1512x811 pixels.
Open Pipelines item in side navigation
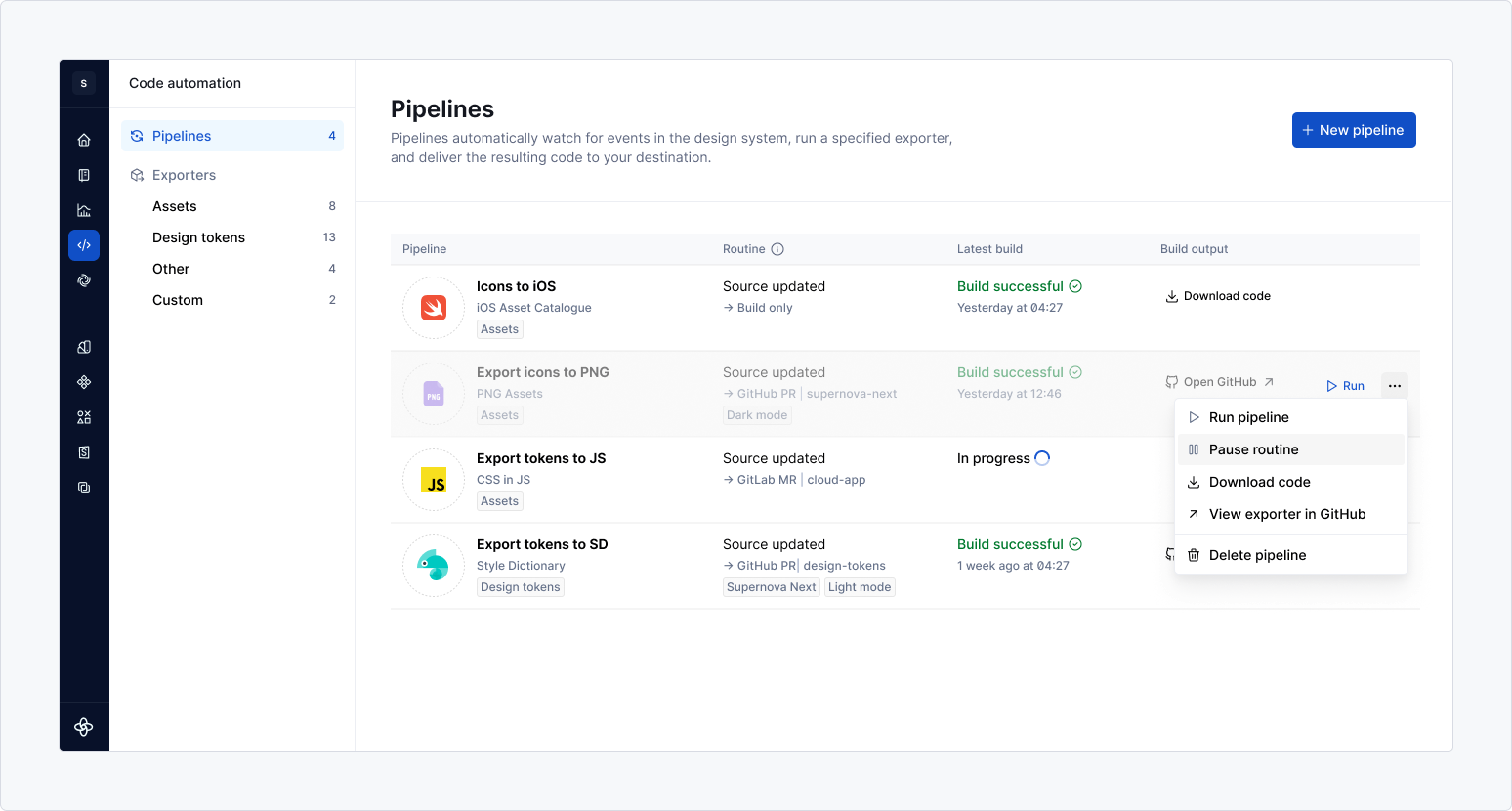click(x=182, y=136)
